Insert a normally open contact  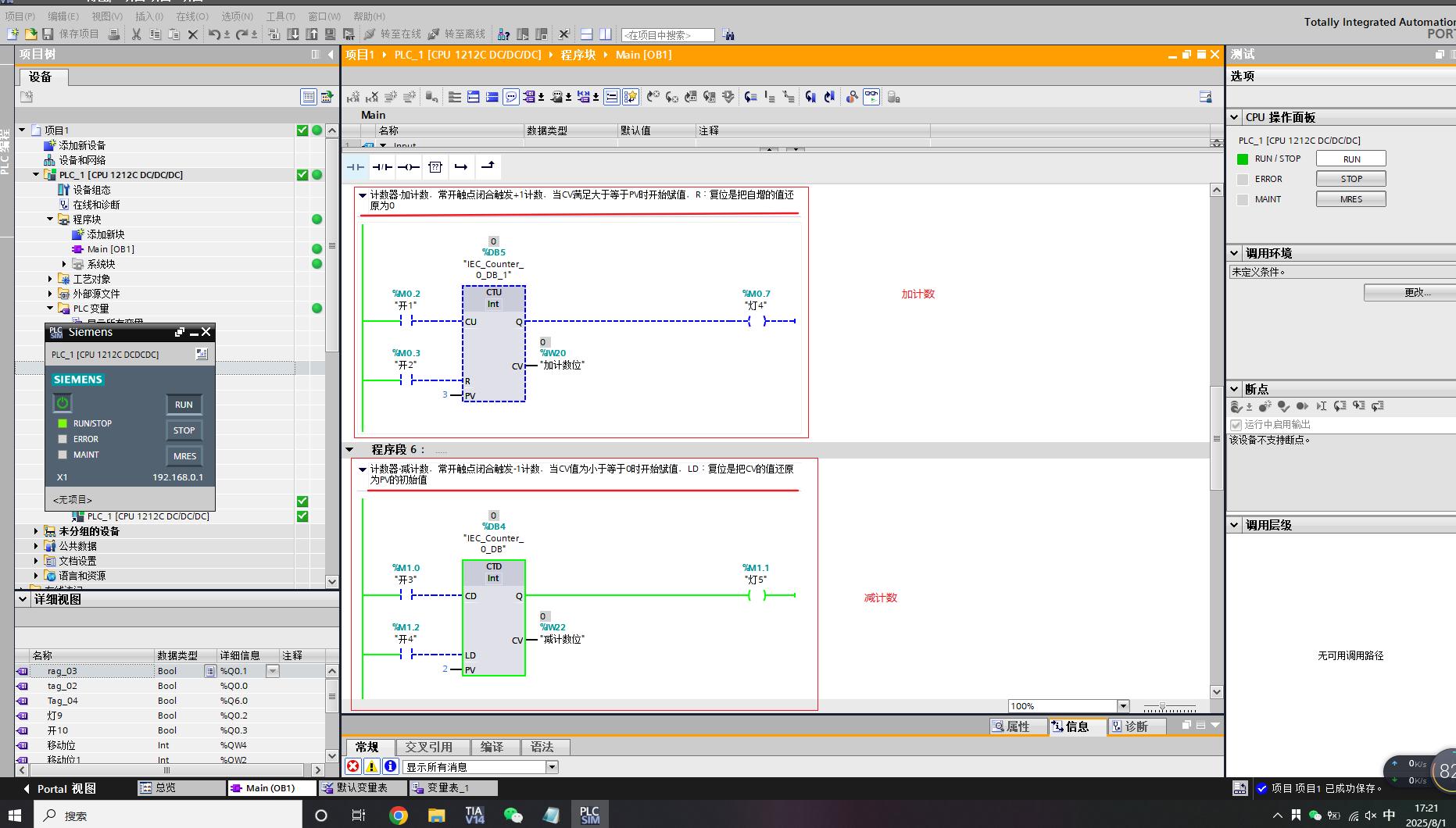click(x=356, y=166)
